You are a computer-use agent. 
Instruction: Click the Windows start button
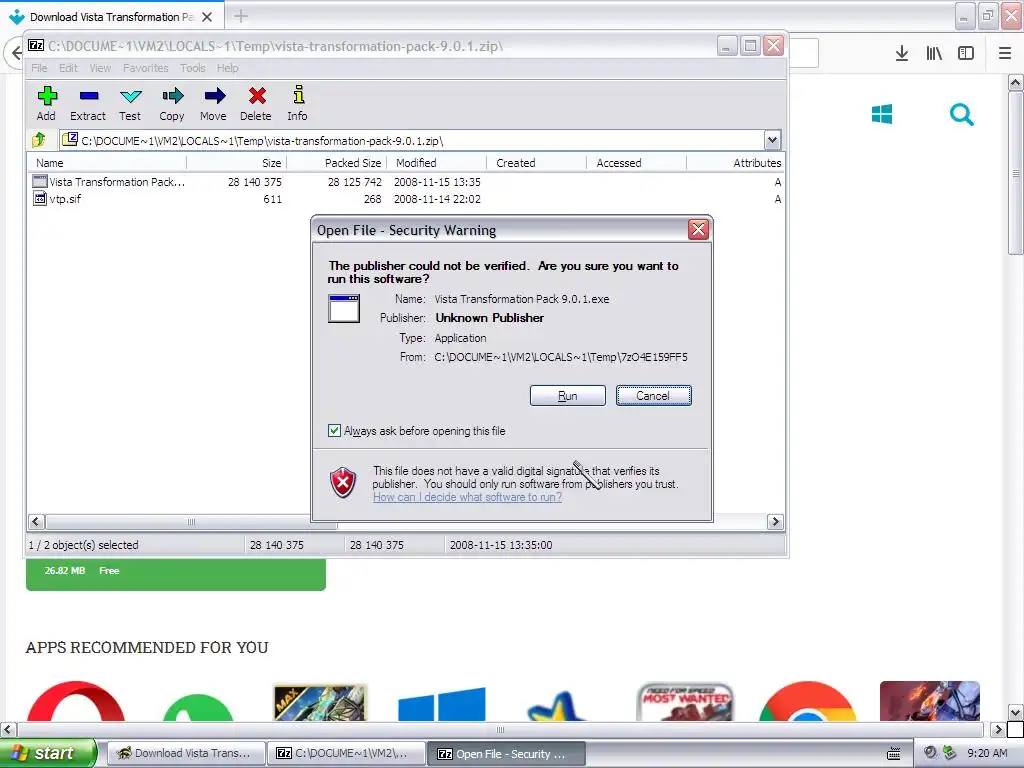(48, 753)
